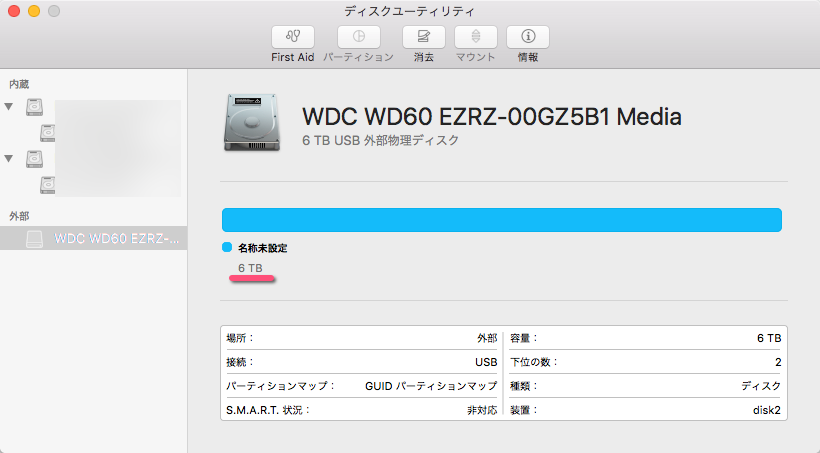The height and width of the screenshot is (453, 820).
Task: Click the blue partition usage bar
Action: point(502,220)
